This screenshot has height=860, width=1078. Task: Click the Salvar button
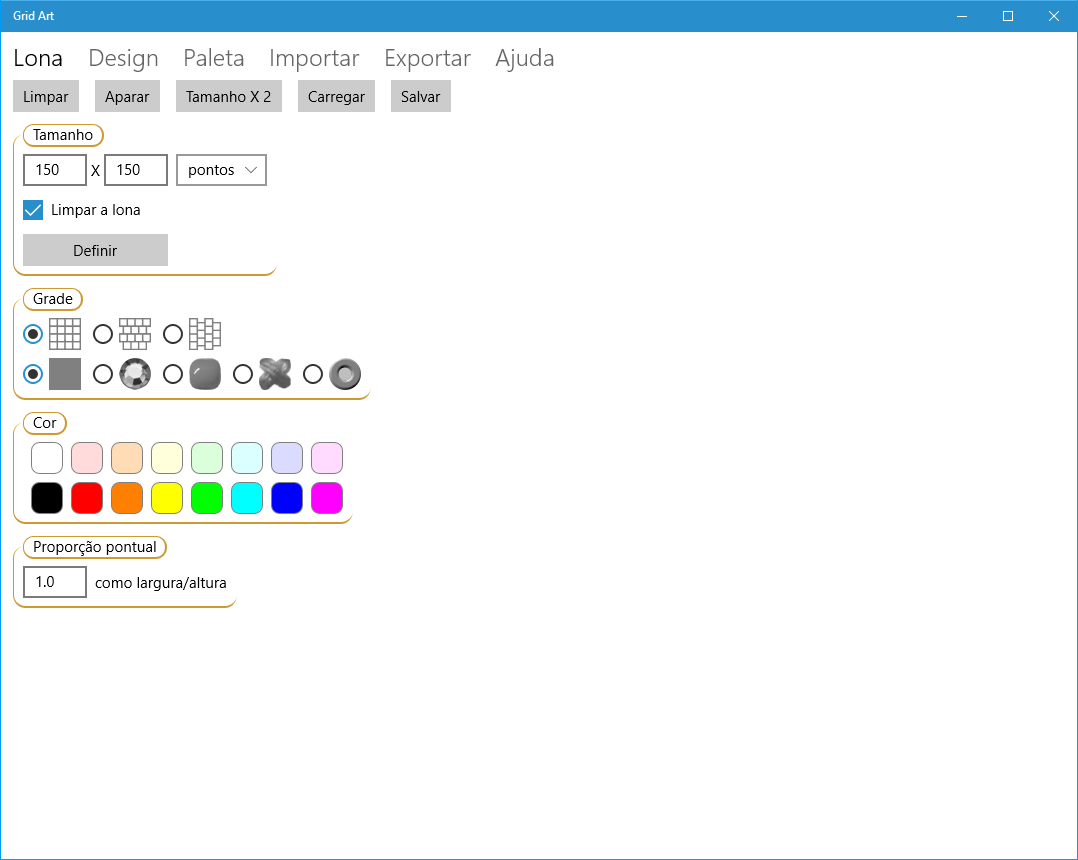421,96
